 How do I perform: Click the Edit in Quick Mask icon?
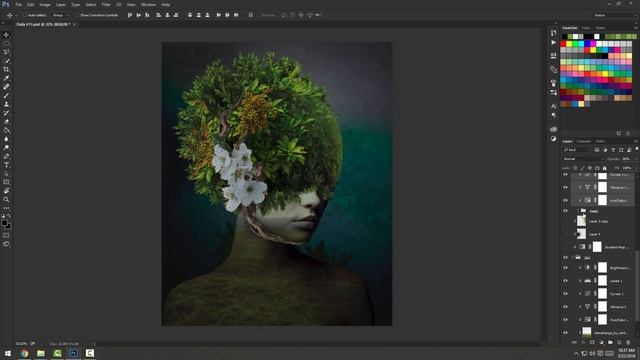click(x=6, y=236)
